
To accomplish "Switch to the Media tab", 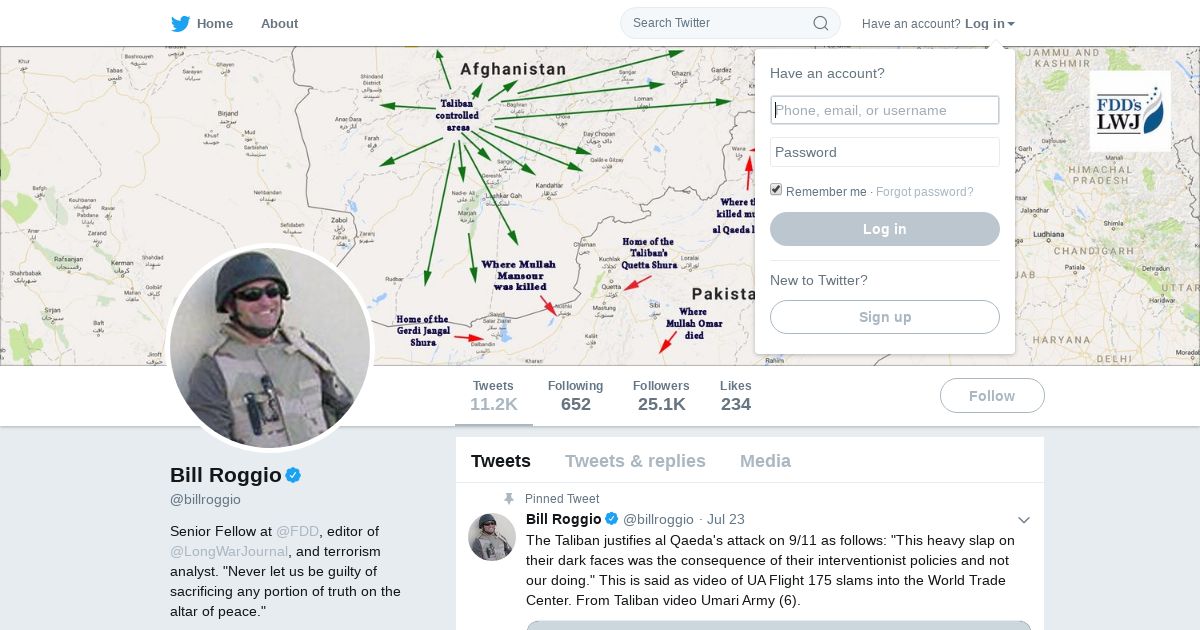I will [x=765, y=461].
